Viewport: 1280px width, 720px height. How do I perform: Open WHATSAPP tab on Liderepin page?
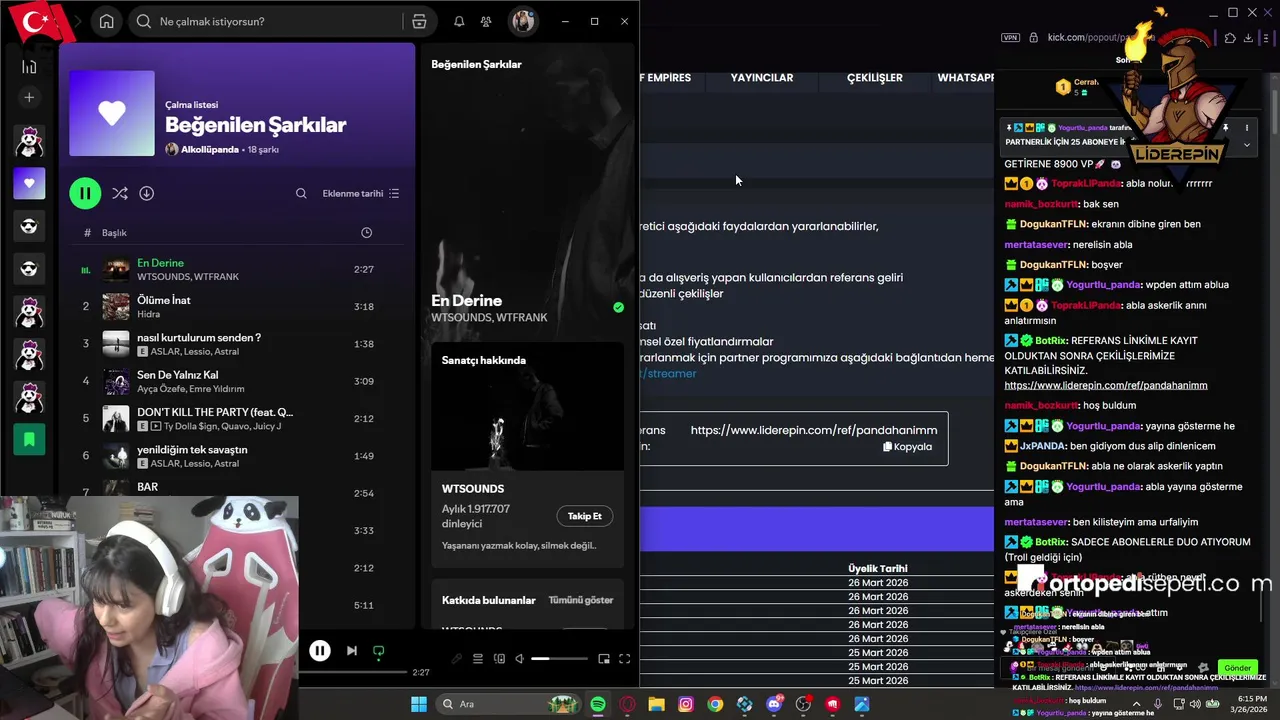pyautogui.click(x=965, y=78)
